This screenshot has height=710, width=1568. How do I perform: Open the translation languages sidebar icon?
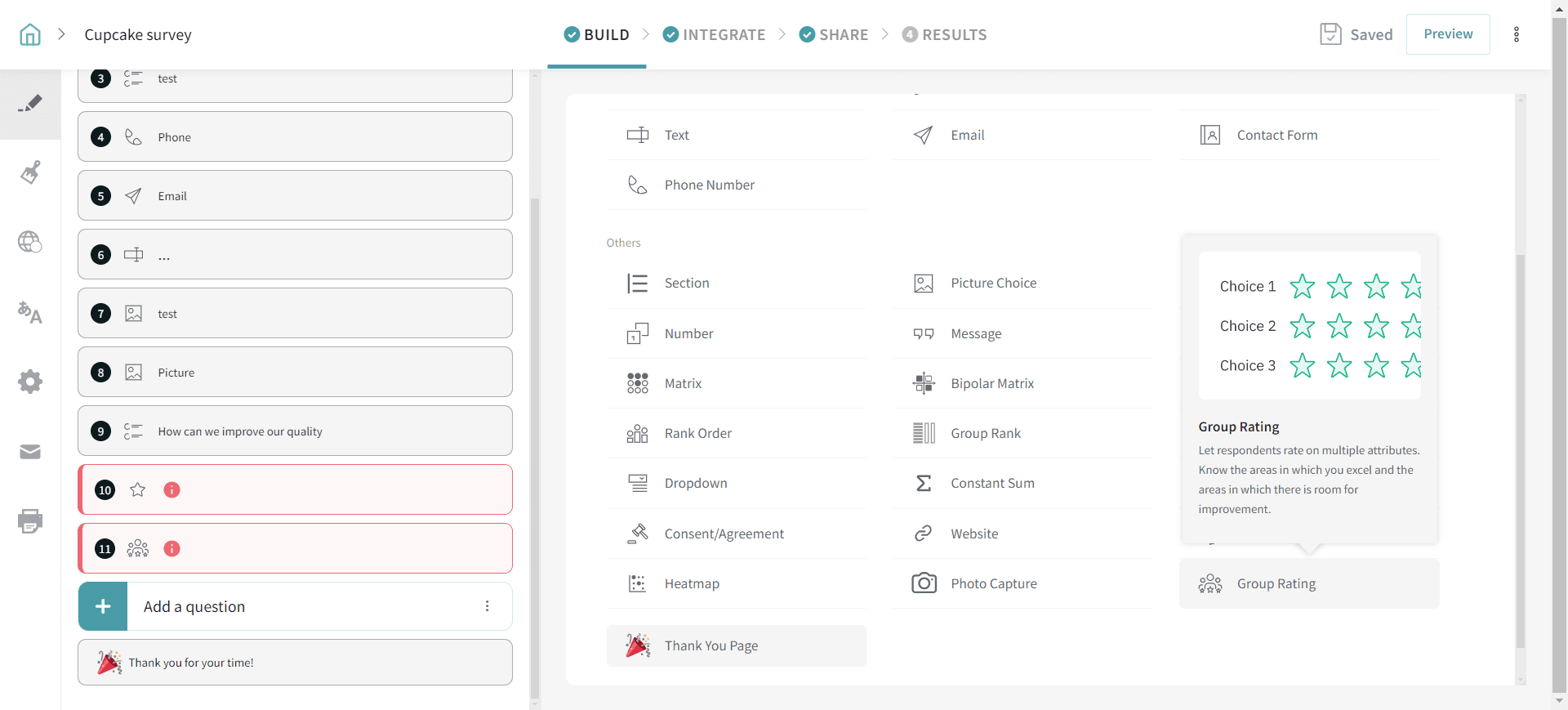[x=30, y=312]
